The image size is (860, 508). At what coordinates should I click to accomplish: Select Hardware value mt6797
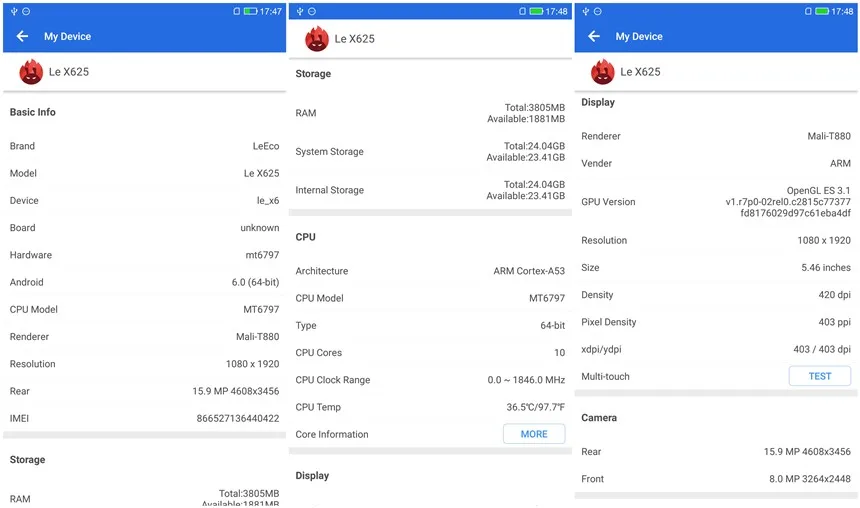(262, 255)
